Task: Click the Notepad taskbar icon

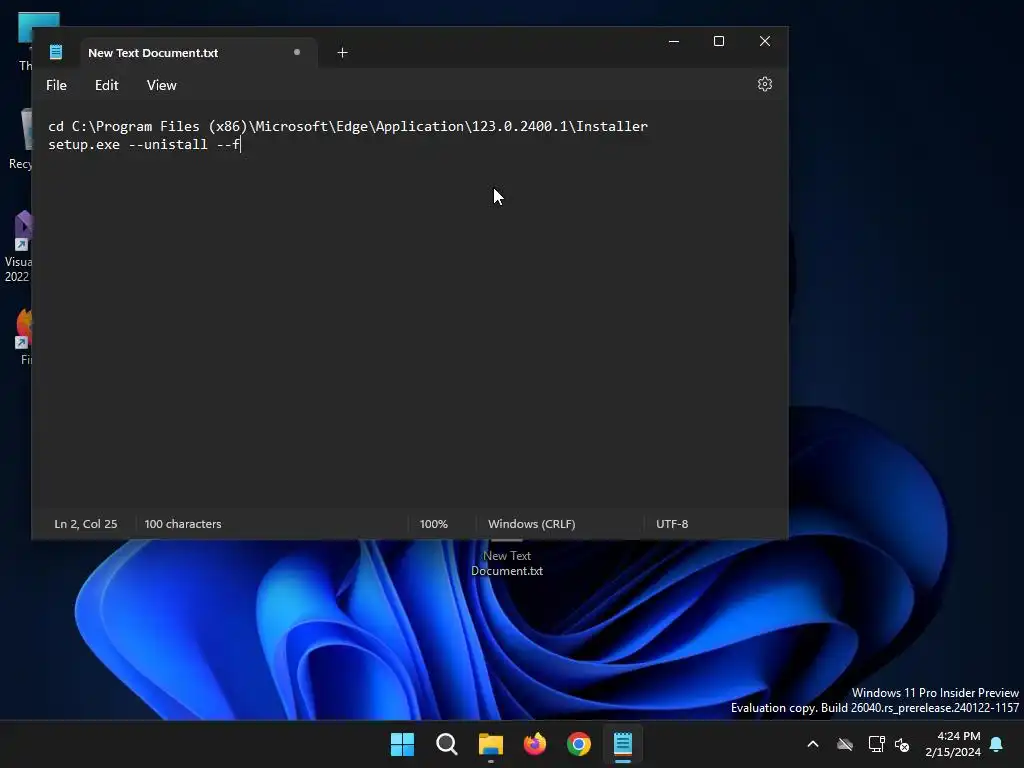Action: (x=622, y=744)
